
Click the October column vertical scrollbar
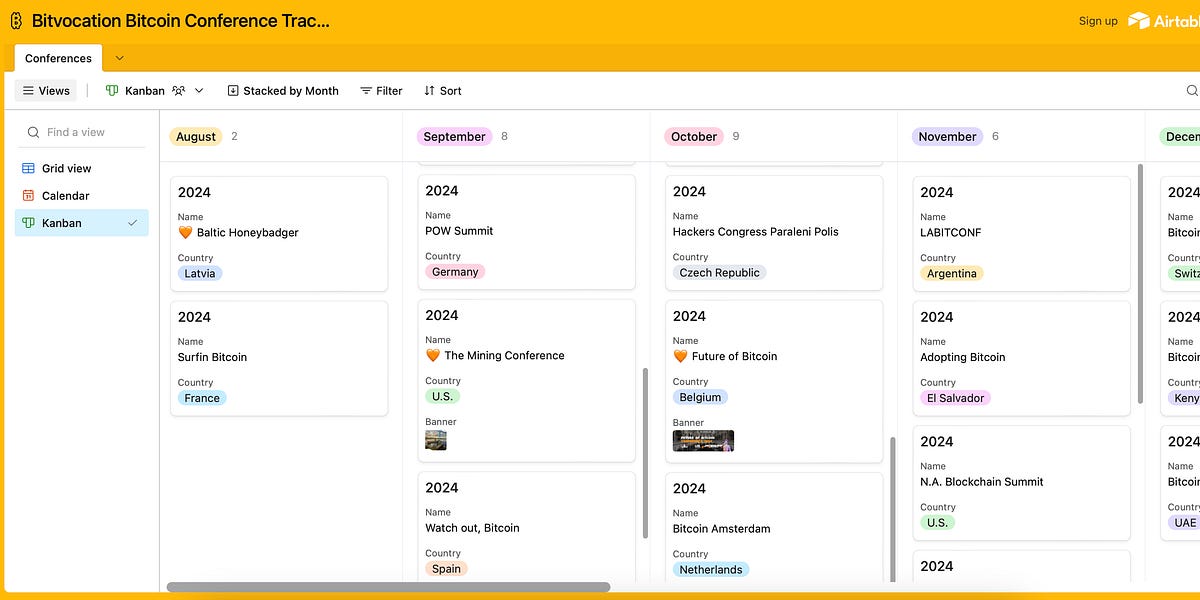893,508
